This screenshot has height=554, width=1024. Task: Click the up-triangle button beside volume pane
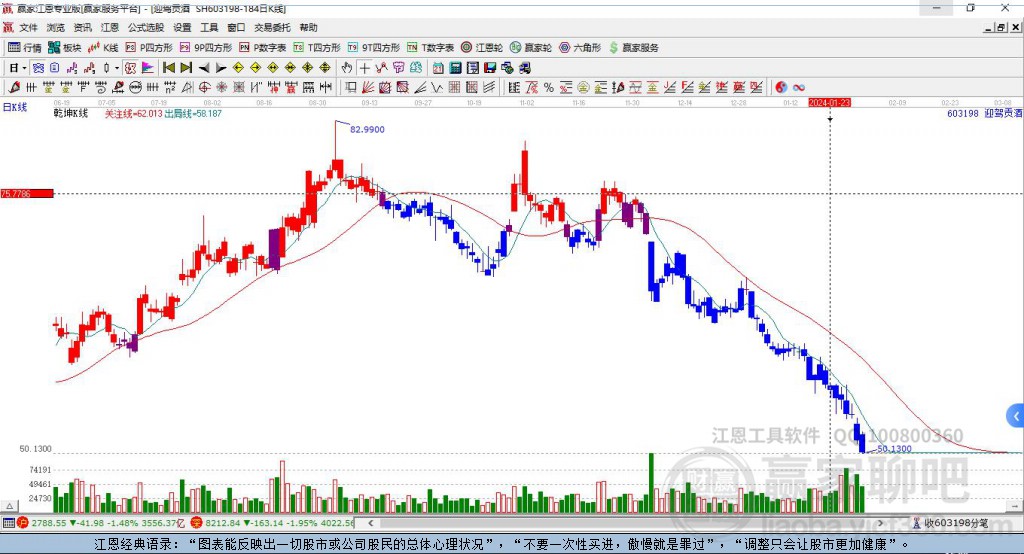click(x=9, y=506)
